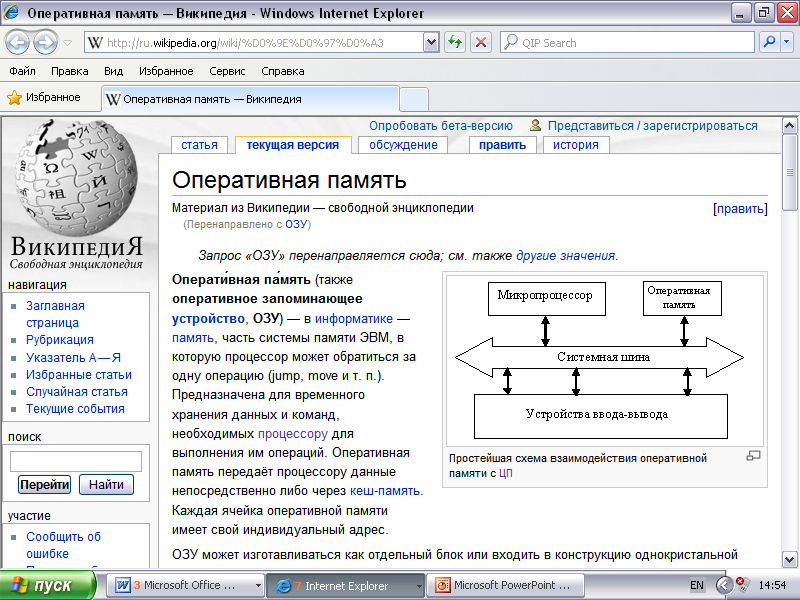Viewport: 800px width, 600px height.
Task: Open the recent pages history dropdown arrow
Action: coord(68,43)
